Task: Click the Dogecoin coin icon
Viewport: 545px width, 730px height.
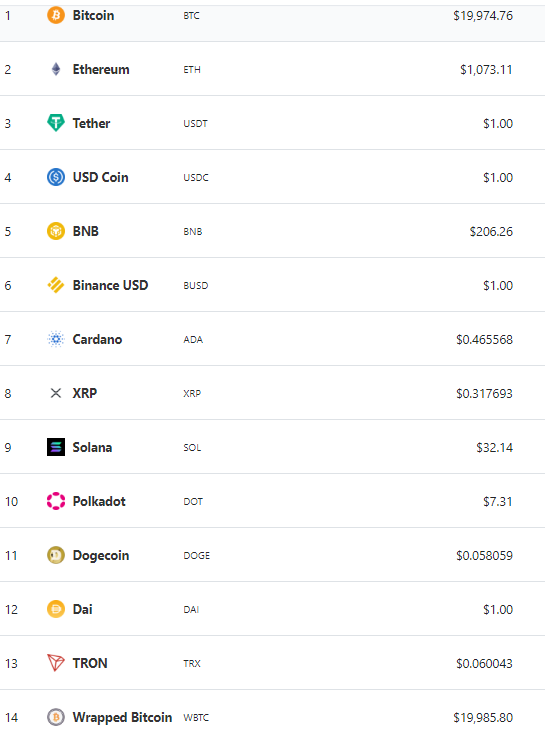Action: (56, 555)
